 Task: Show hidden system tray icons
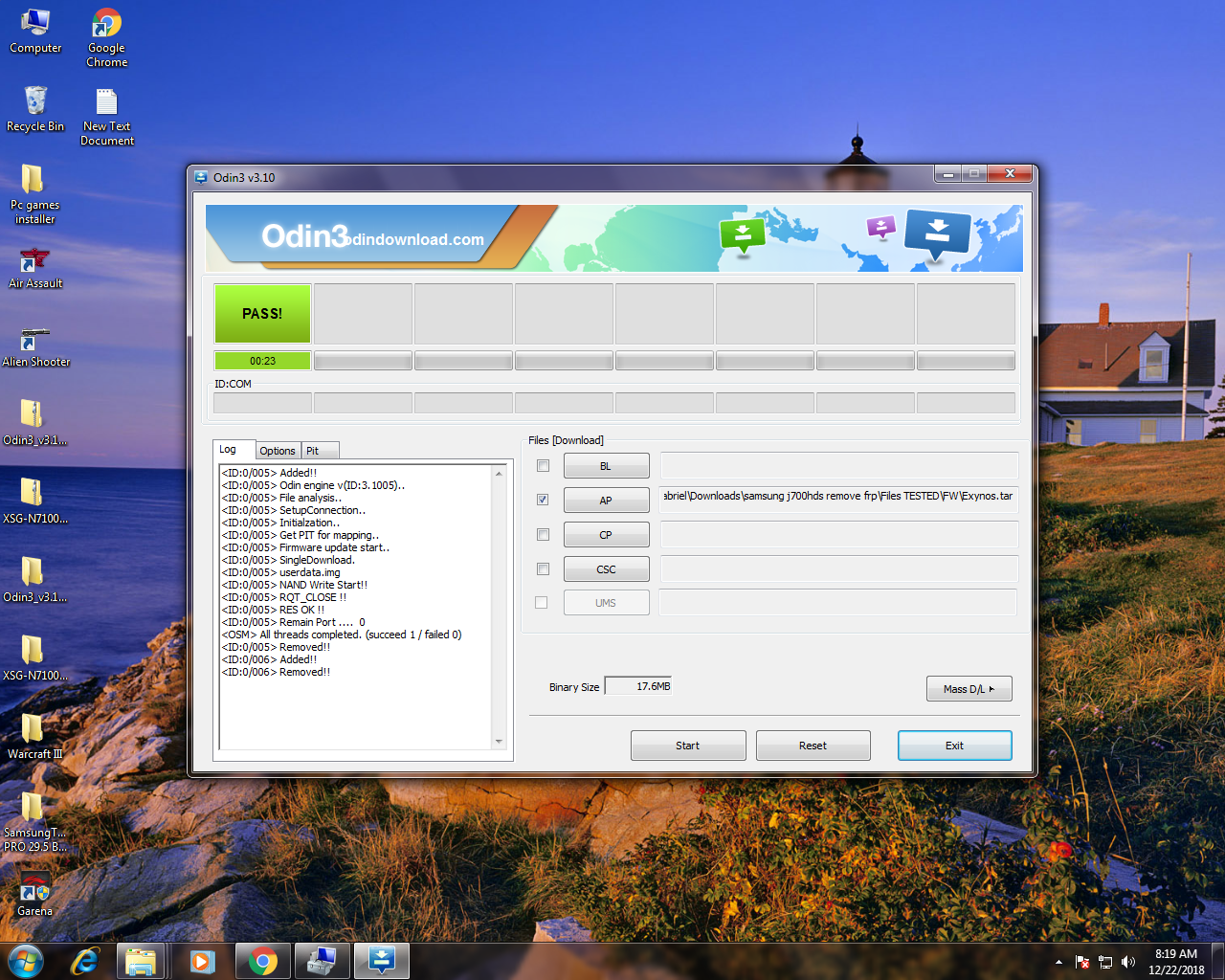pos(1058,962)
